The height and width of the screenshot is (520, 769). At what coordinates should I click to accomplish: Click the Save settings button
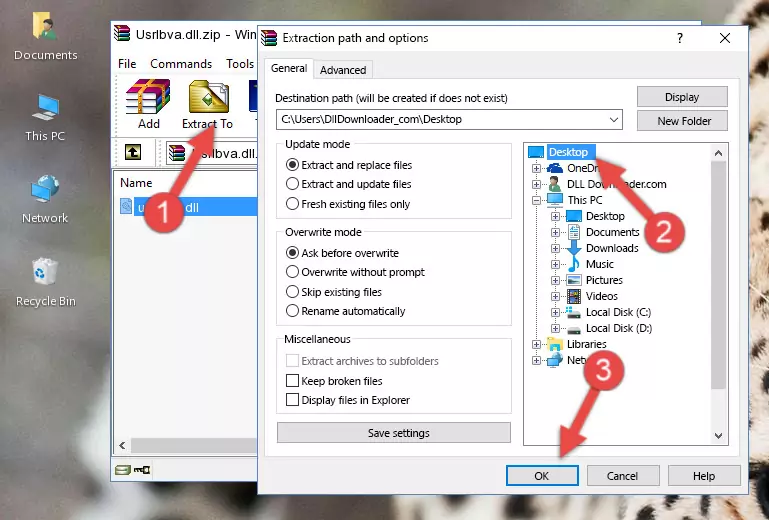click(394, 433)
